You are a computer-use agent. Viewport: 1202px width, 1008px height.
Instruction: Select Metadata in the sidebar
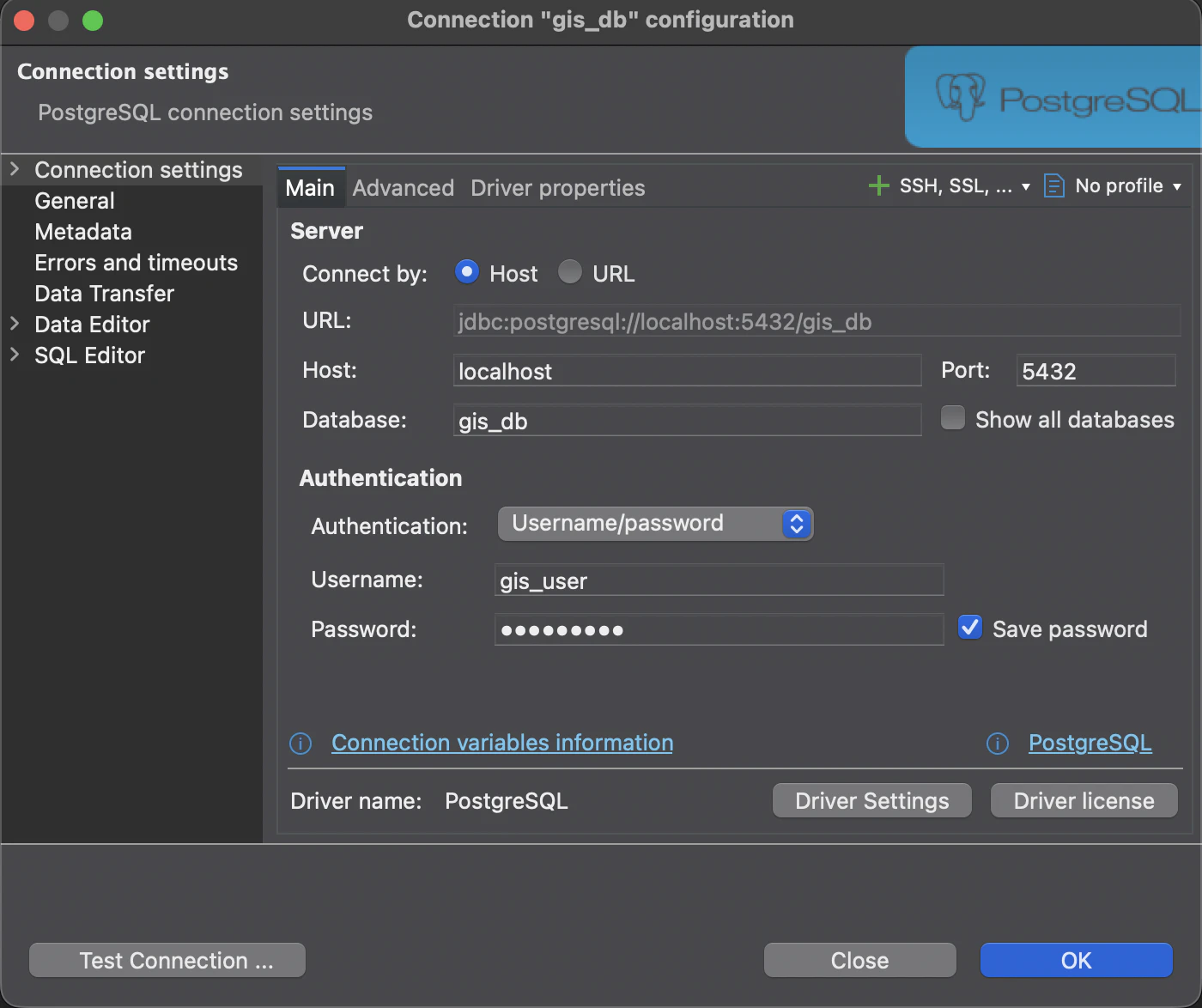[x=83, y=232]
